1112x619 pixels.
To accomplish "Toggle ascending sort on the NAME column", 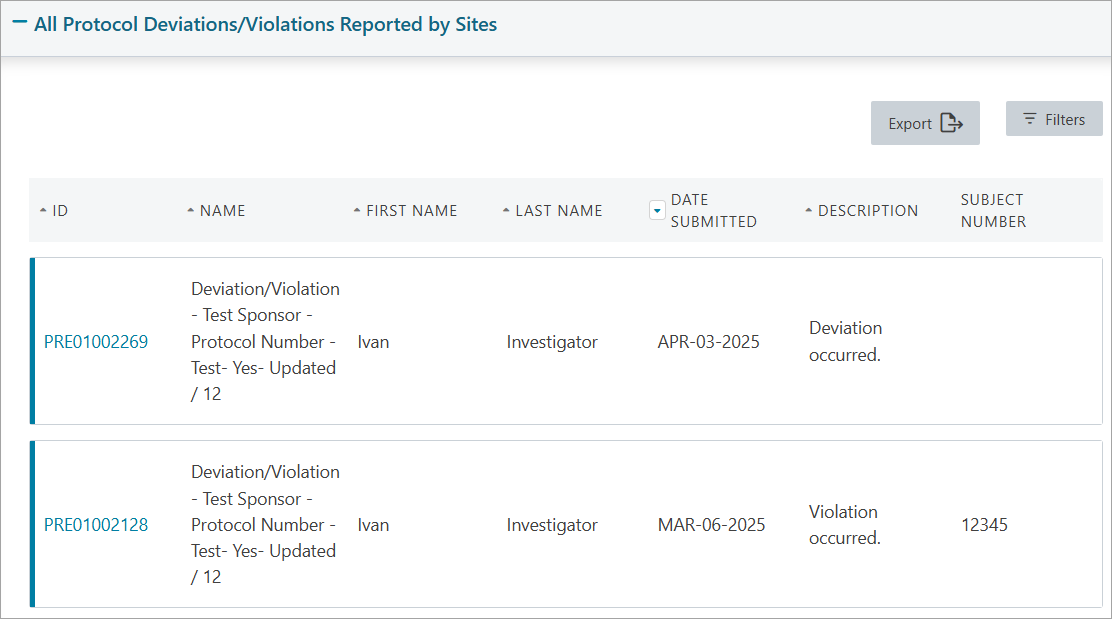I will click(x=191, y=210).
